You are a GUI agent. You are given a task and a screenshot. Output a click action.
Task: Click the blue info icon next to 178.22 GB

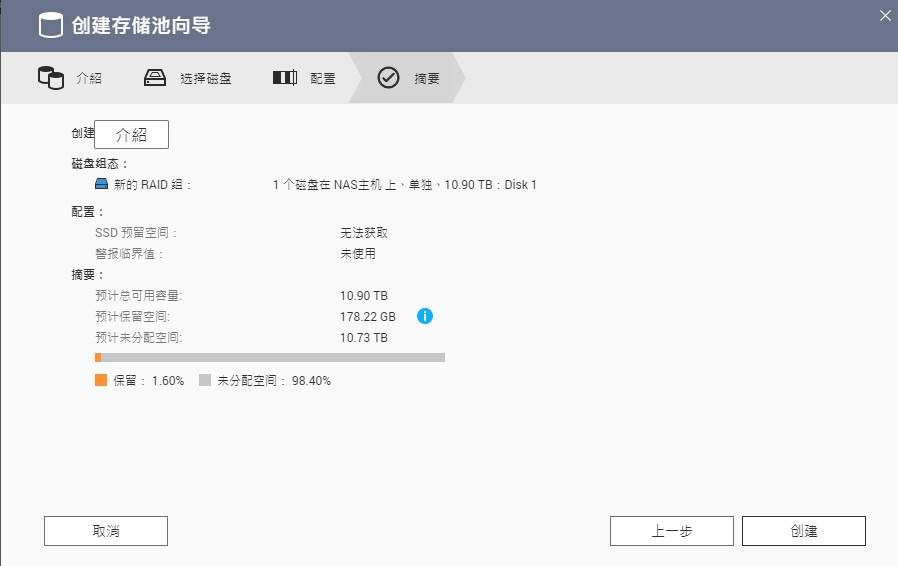[425, 316]
